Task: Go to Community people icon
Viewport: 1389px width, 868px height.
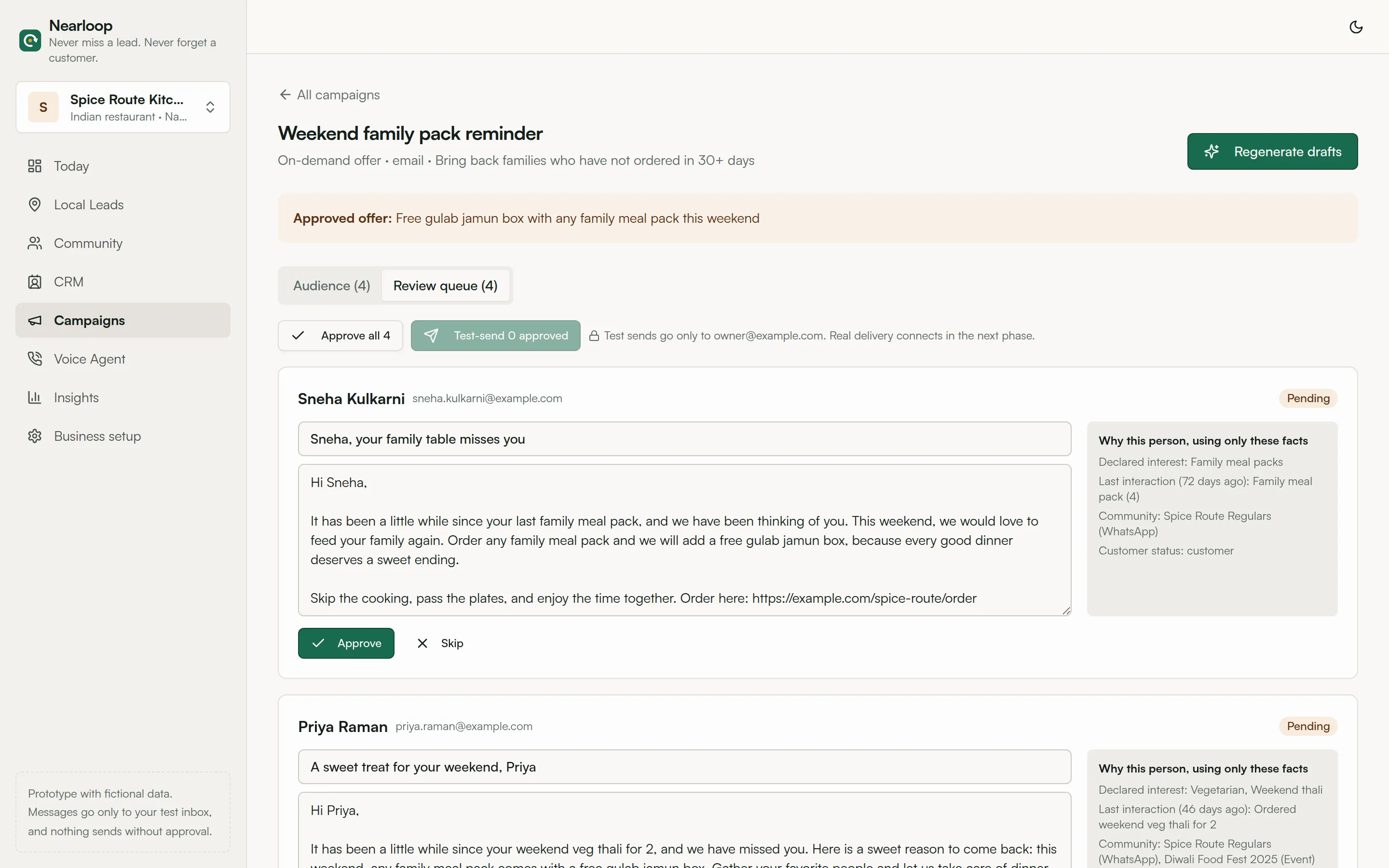Action: click(34, 244)
